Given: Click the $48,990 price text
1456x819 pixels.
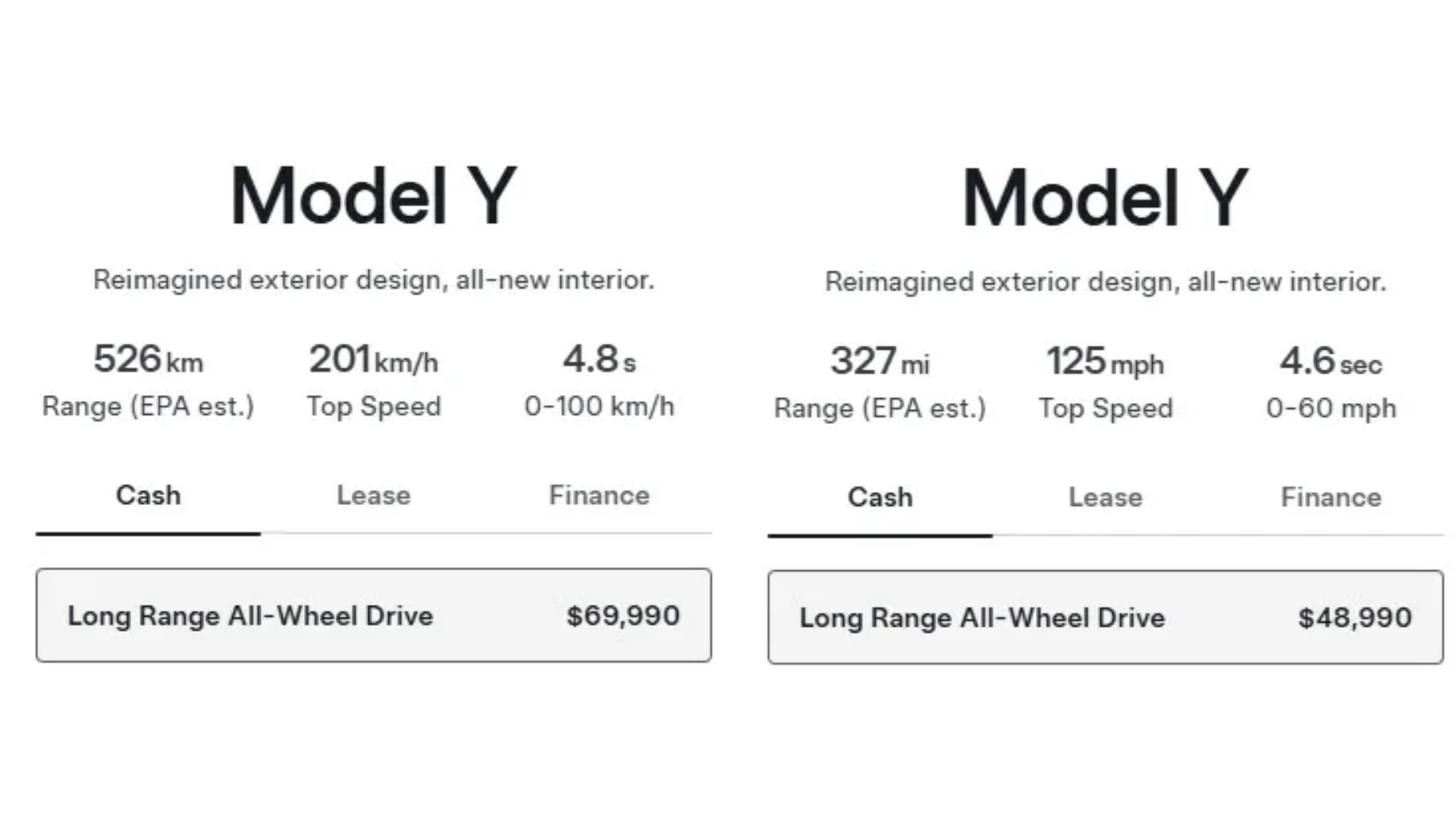Looking at the screenshot, I should coord(1354,618).
